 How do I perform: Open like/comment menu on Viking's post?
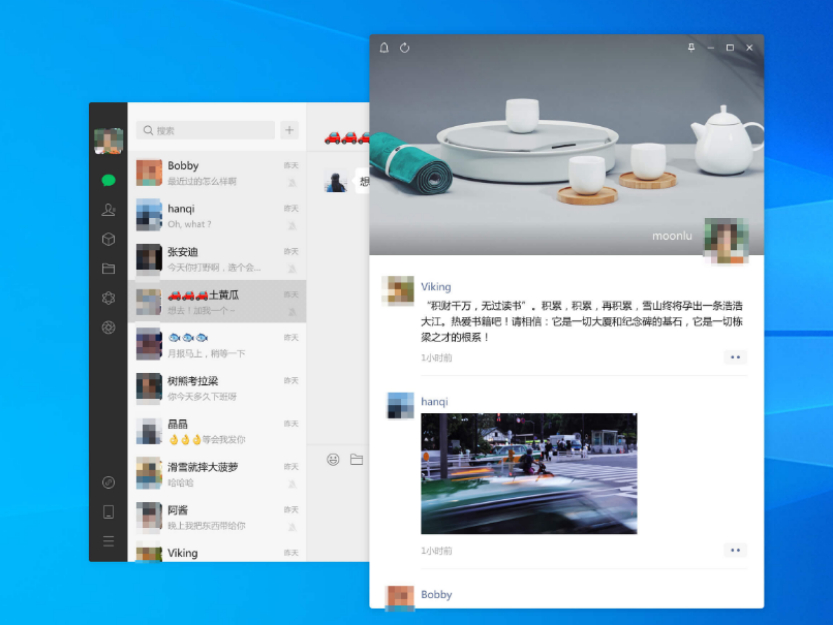click(735, 357)
